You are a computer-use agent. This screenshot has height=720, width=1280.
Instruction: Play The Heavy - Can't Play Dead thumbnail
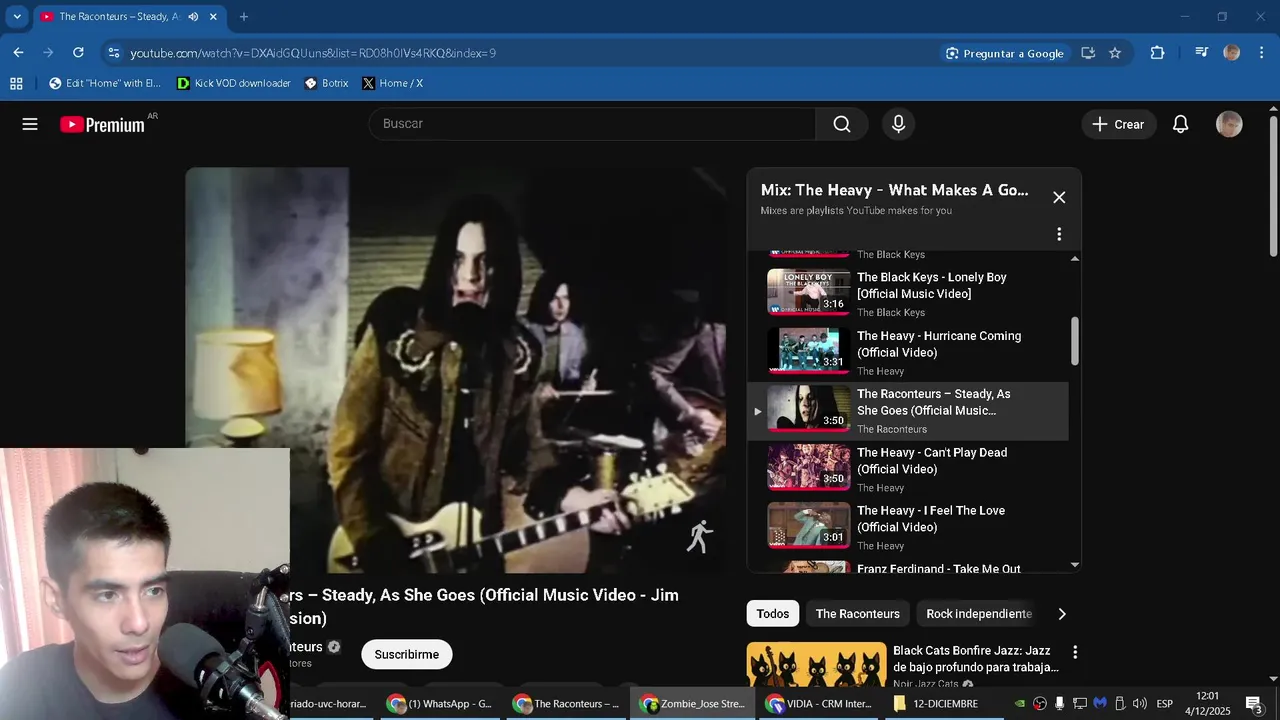coord(808,467)
